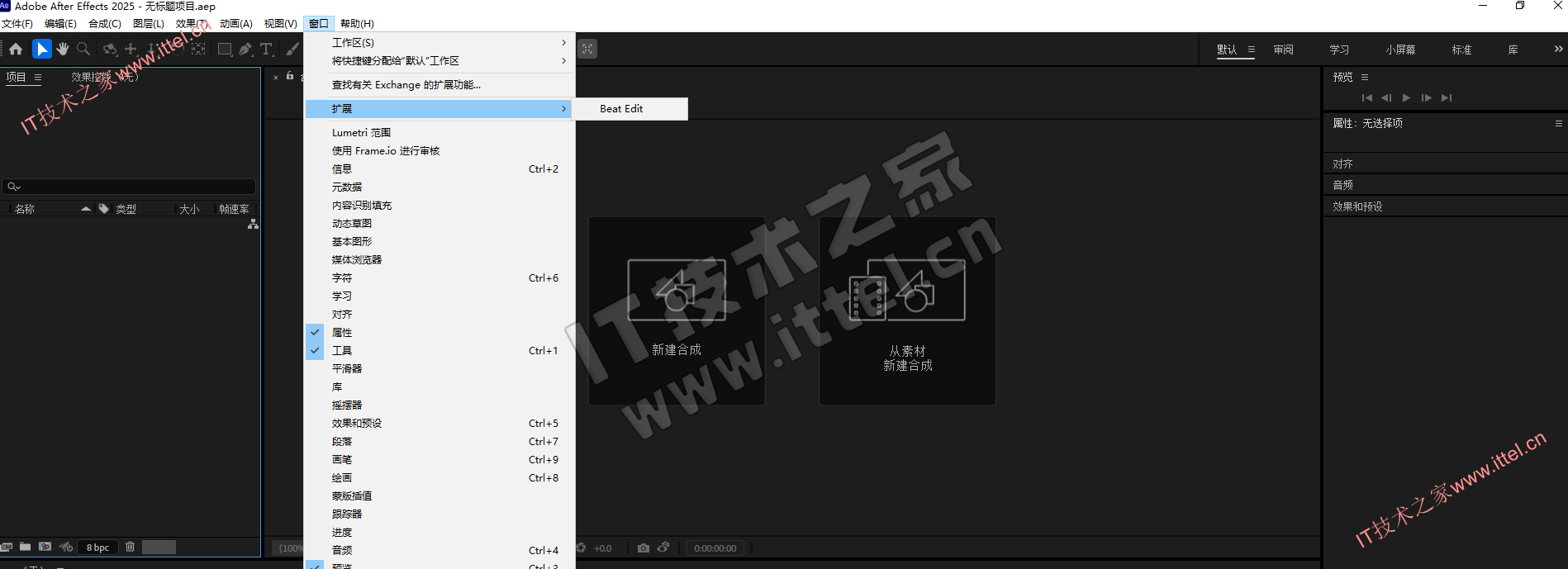Expand the 工作区(S) submenu
Viewport: 1568px width, 569px height.
(440, 42)
